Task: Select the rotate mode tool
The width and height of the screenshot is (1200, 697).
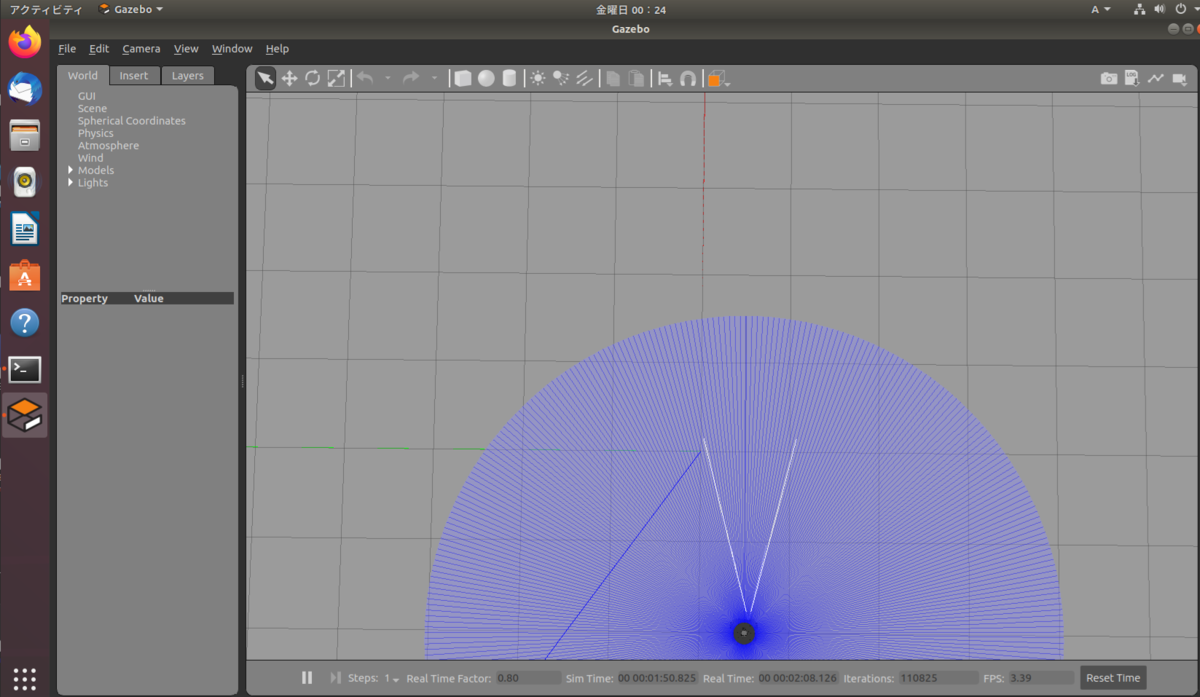Action: click(313, 78)
